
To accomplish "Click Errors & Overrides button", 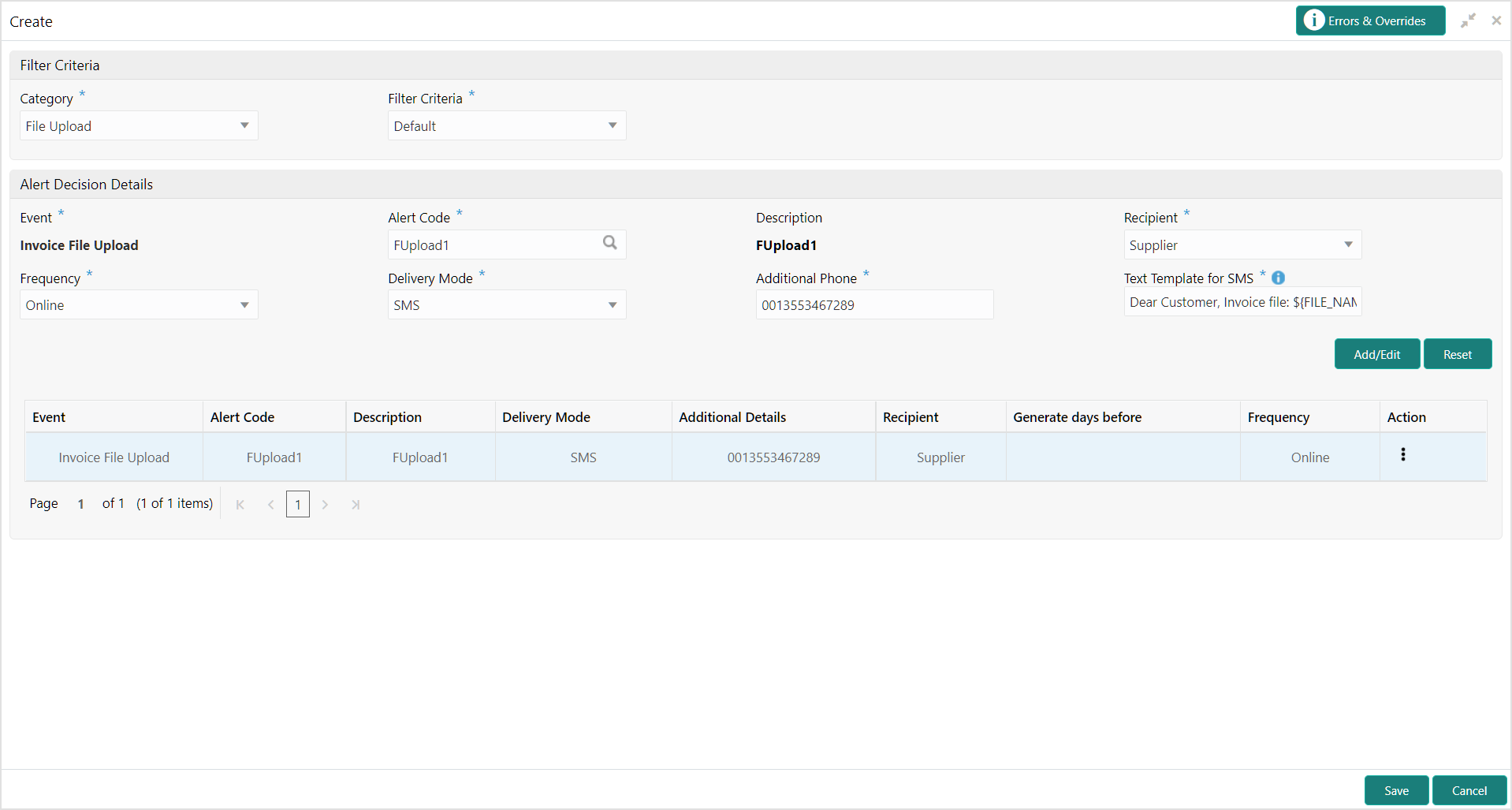I will point(1370,21).
